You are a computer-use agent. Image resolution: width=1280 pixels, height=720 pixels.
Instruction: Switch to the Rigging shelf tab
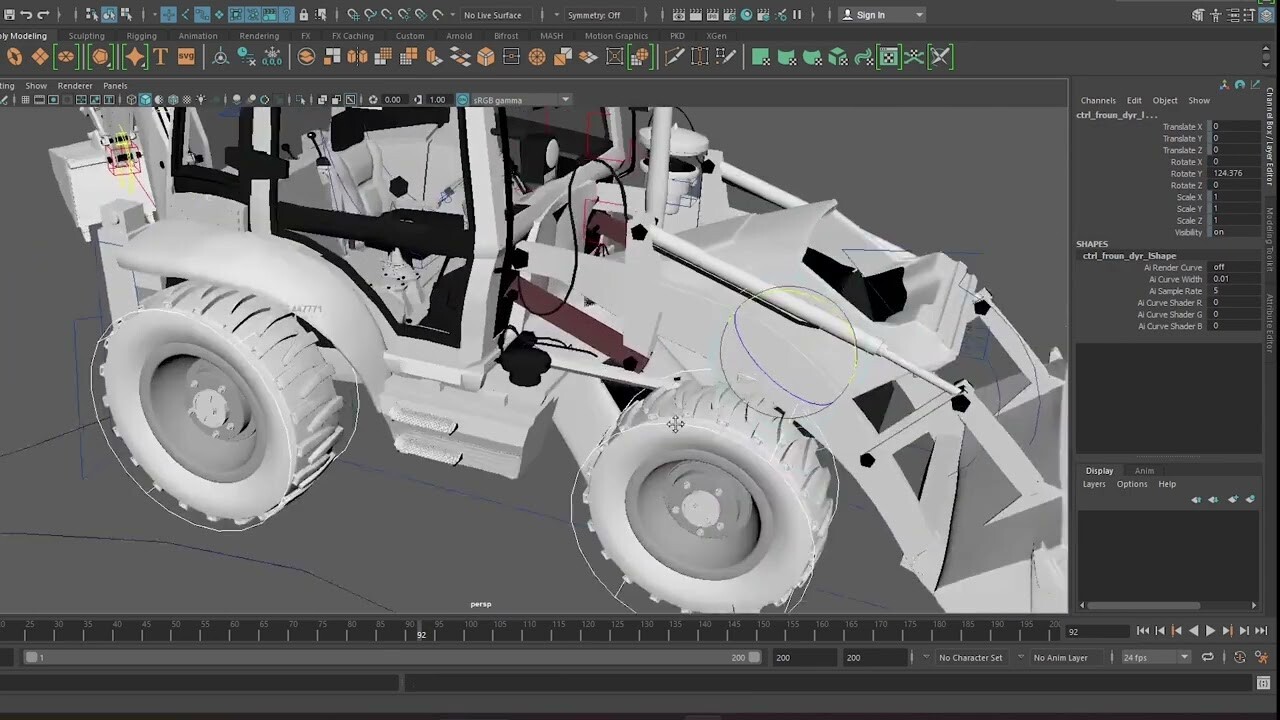click(x=141, y=36)
